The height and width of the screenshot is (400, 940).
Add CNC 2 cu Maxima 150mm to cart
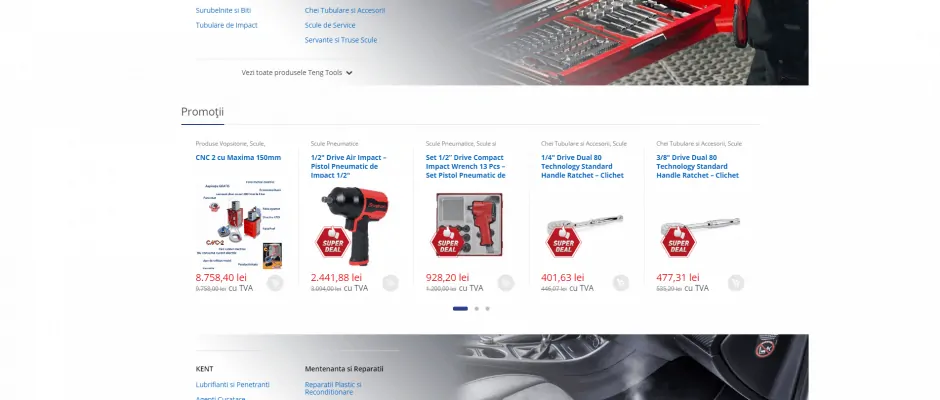(275, 283)
